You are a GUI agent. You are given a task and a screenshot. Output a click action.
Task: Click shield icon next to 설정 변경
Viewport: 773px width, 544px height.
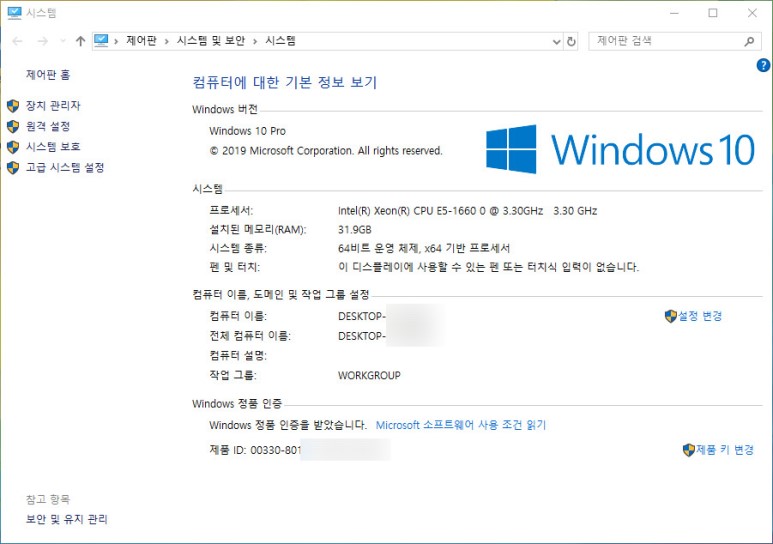(x=670, y=316)
